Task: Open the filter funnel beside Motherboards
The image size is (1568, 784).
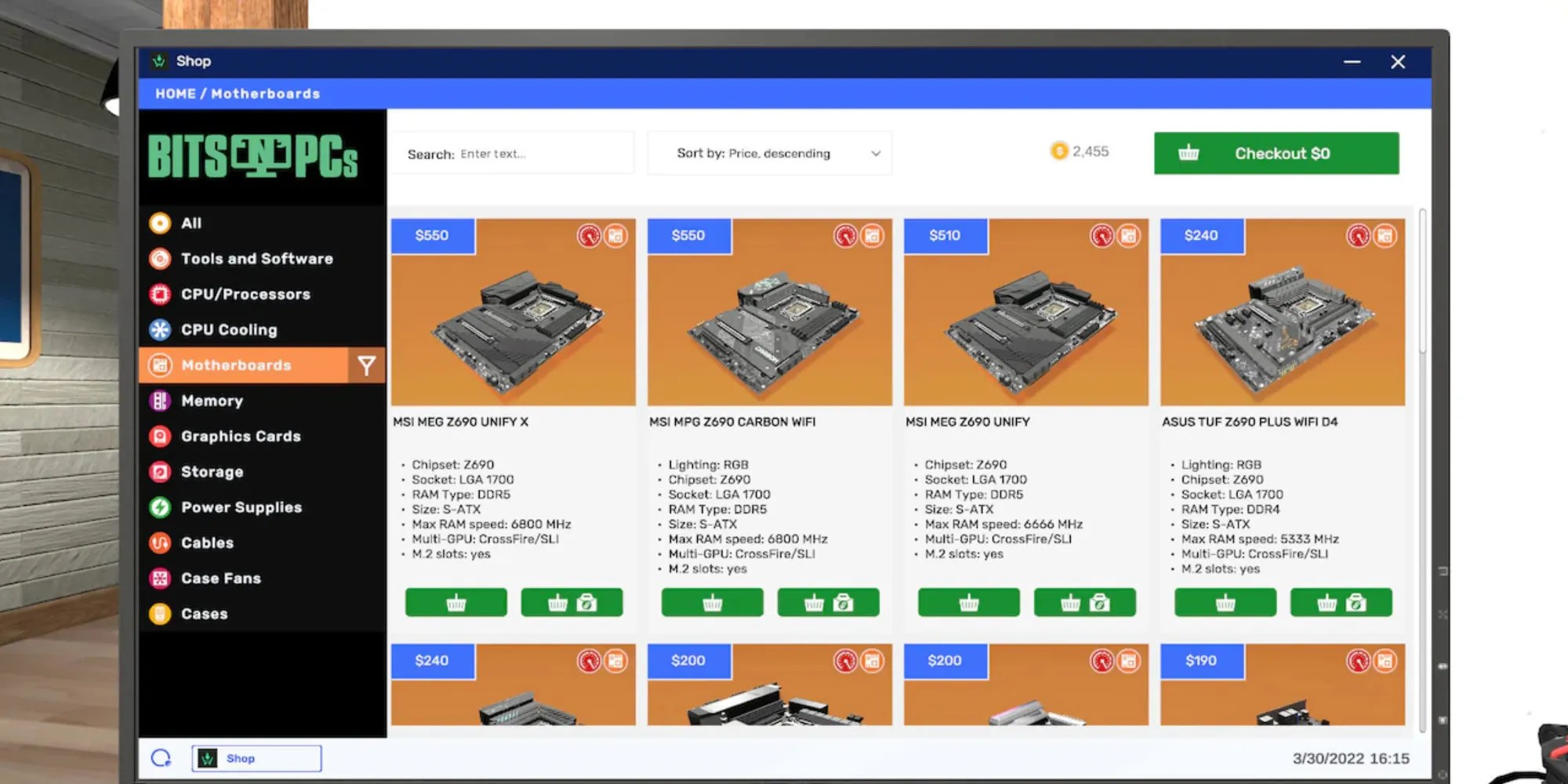Action: tap(366, 365)
